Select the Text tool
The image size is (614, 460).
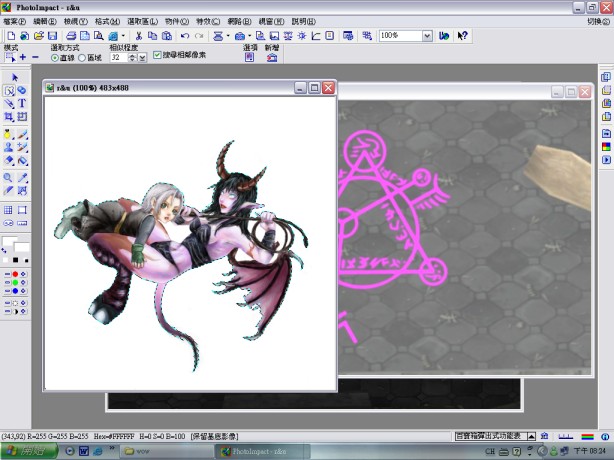point(22,103)
